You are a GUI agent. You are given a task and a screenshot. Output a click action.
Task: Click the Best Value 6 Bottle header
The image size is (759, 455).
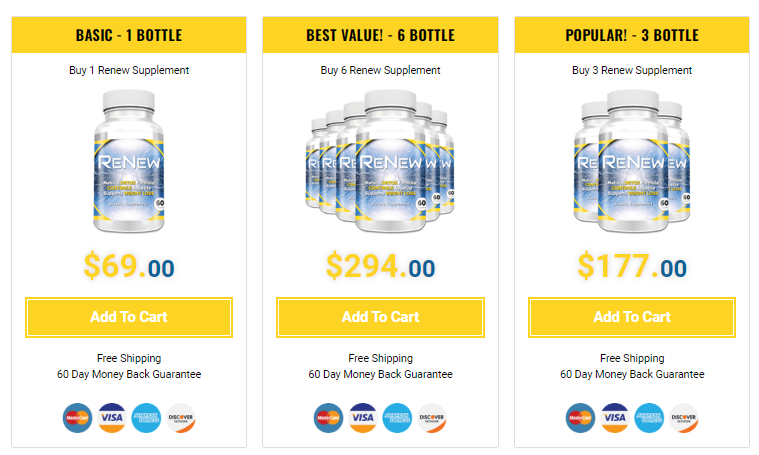coord(380,35)
